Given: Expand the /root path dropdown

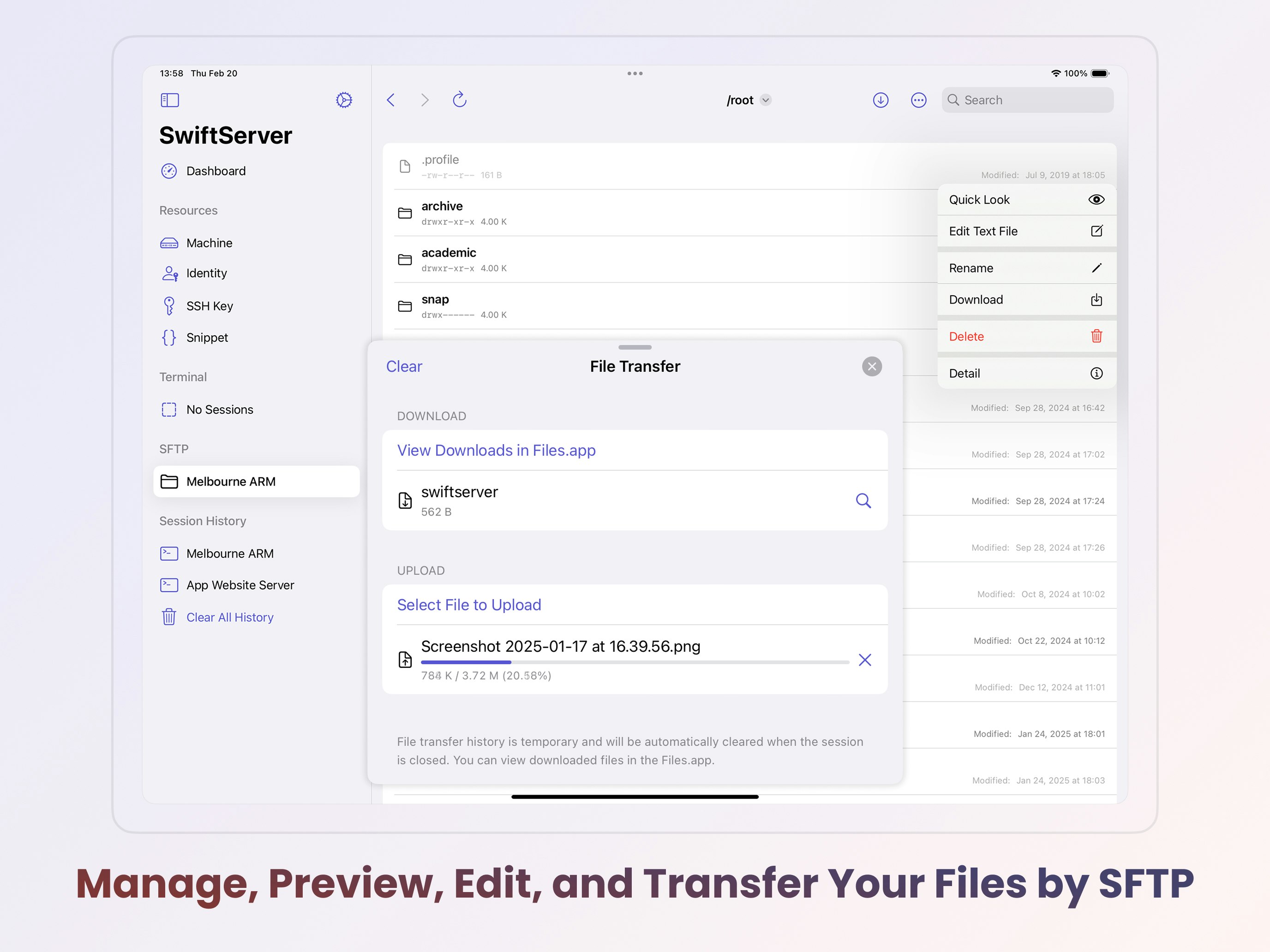Looking at the screenshot, I should (765, 100).
